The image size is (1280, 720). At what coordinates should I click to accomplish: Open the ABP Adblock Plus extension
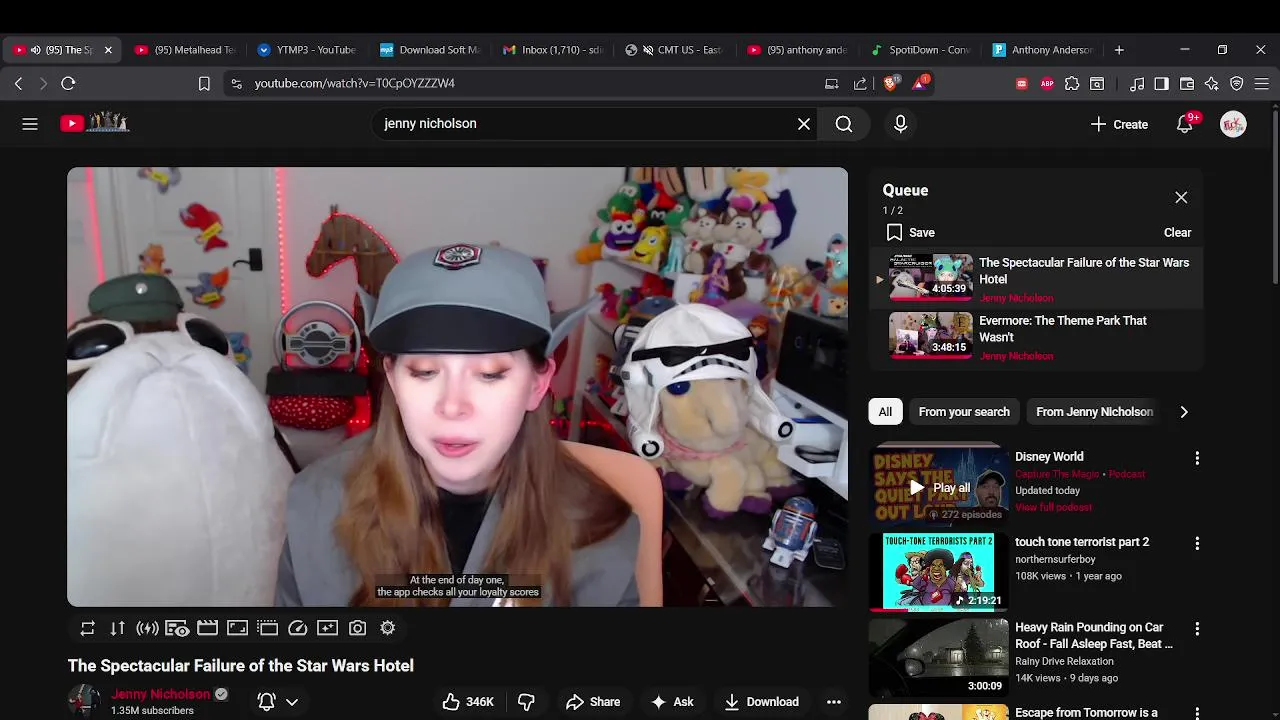pos(1047,84)
